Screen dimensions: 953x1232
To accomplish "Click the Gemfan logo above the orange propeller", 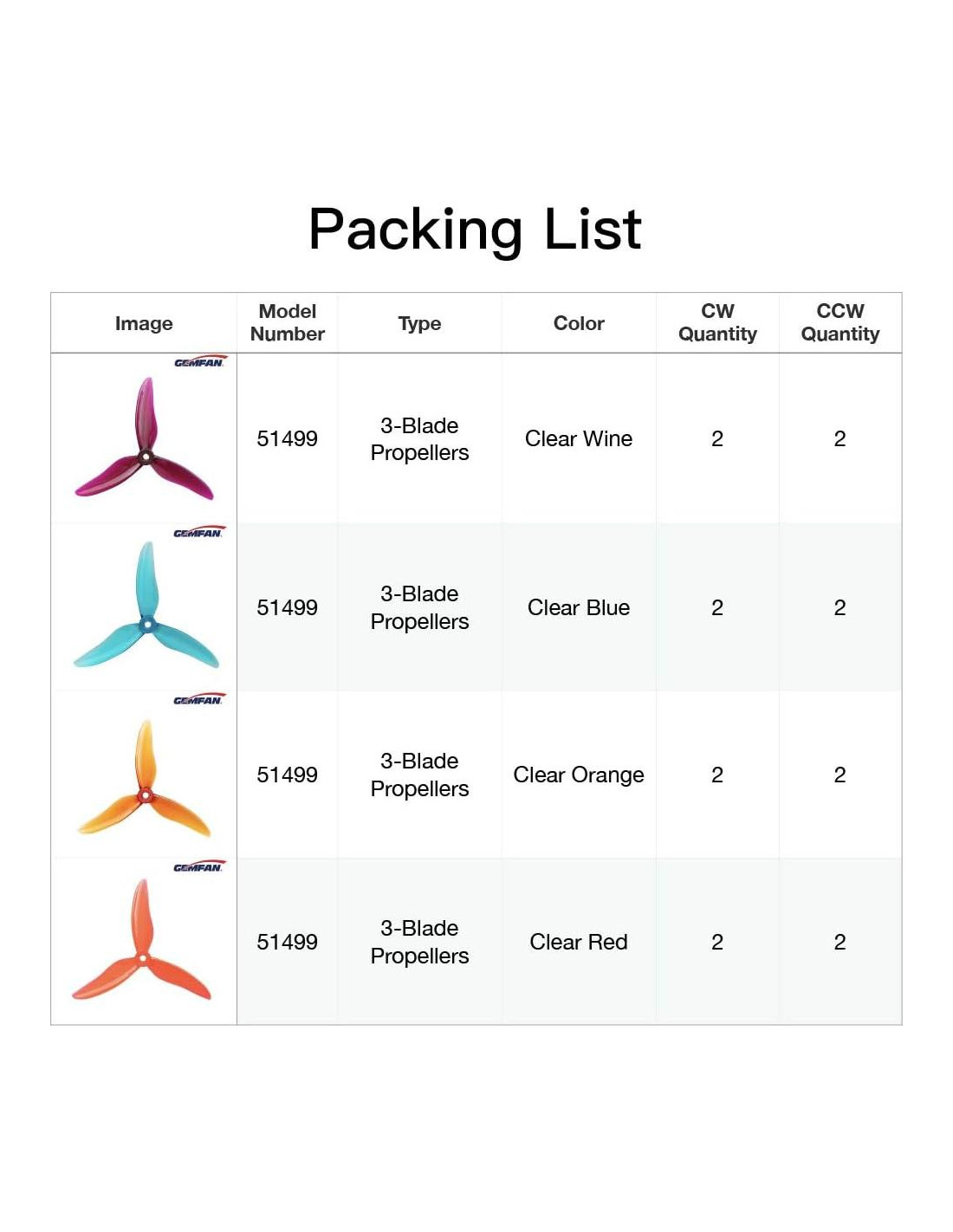I will 199,699.
